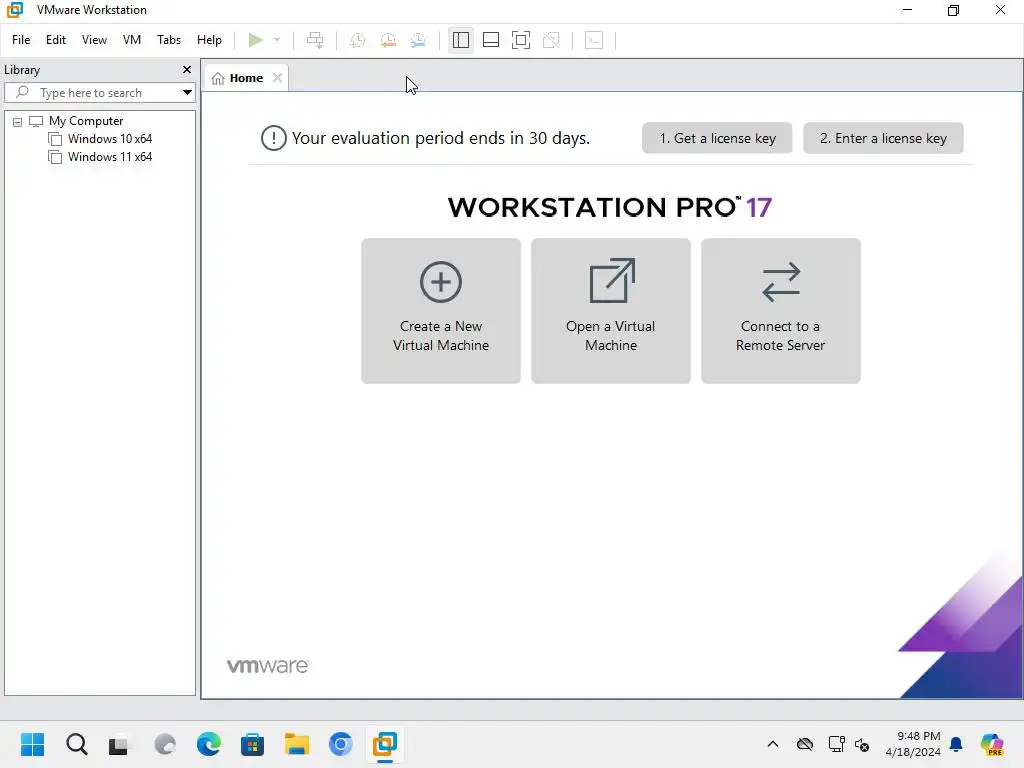The width and height of the screenshot is (1024, 768).
Task: Click the green Power On play button
Action: (255, 40)
